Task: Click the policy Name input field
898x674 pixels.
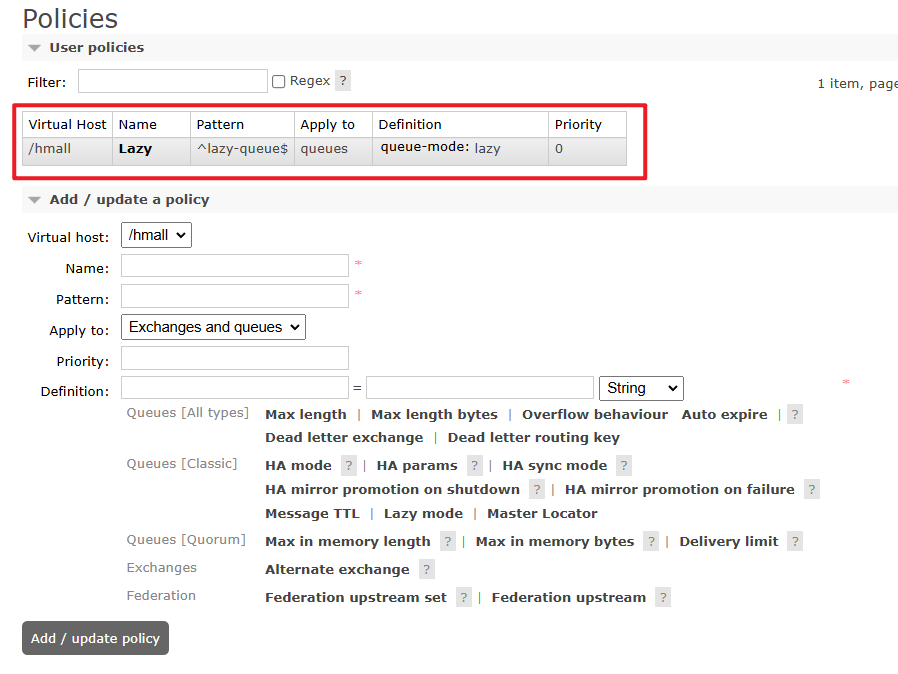Action: (235, 265)
